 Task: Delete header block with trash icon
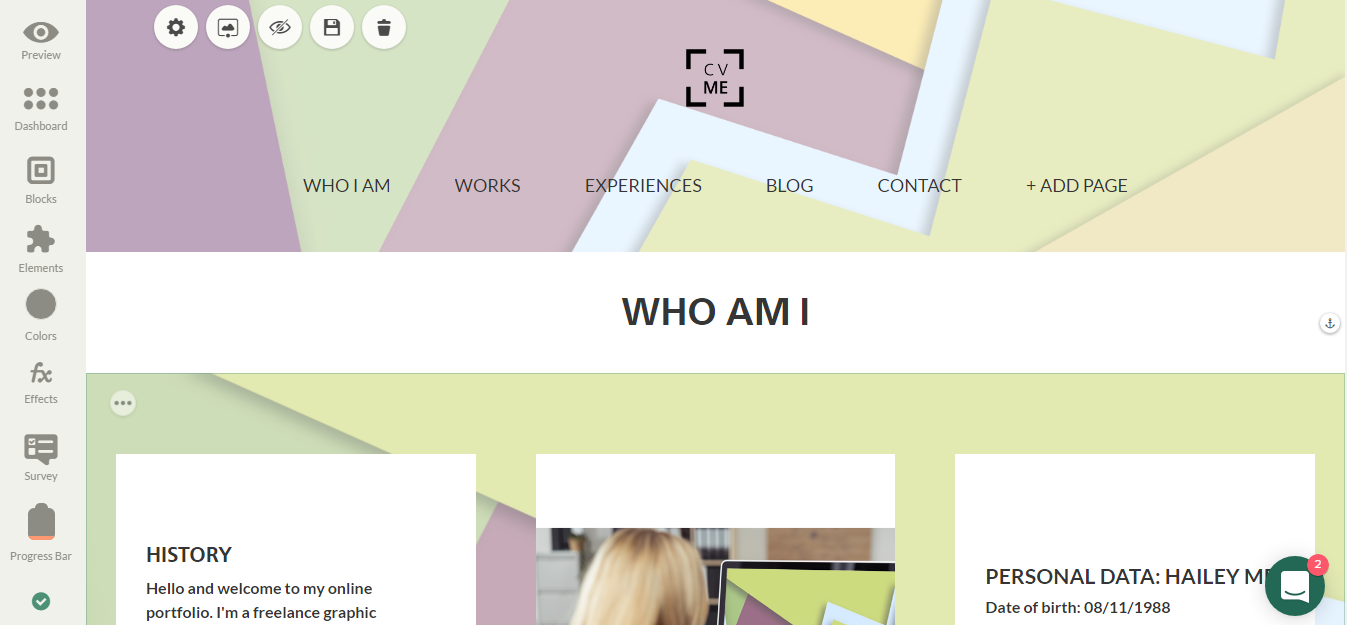(384, 27)
